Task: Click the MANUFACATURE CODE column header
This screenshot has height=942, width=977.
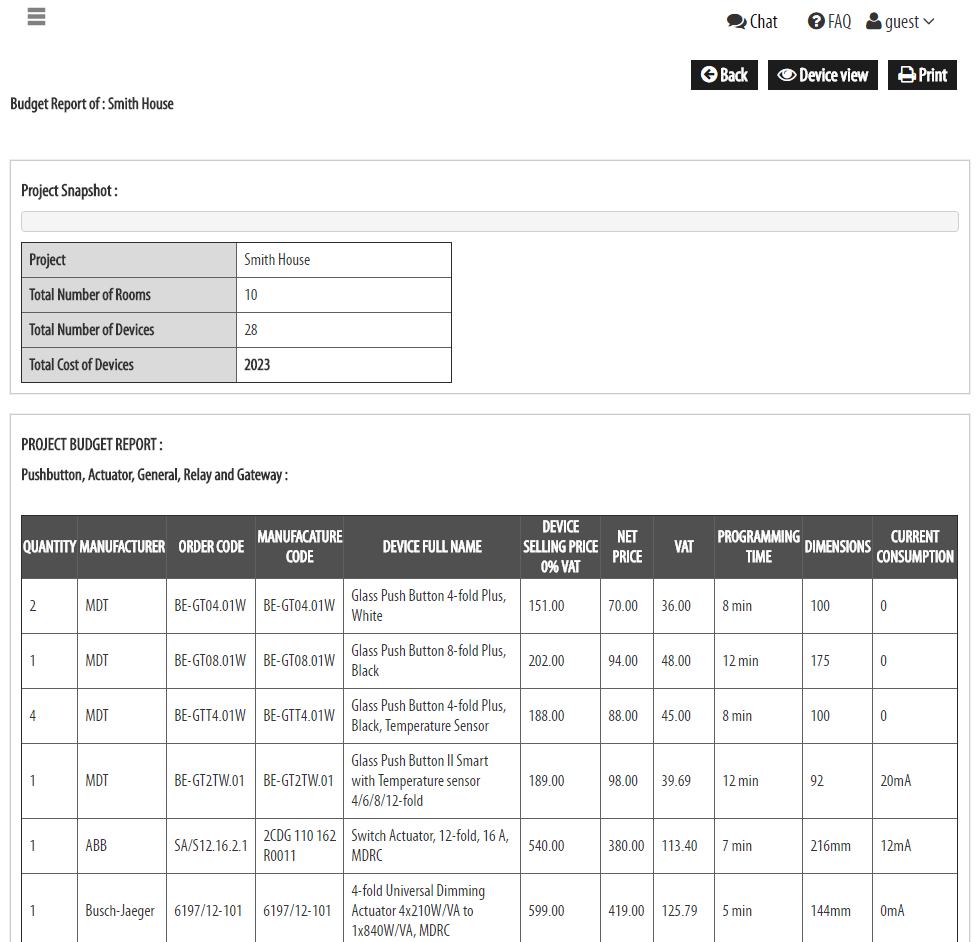Action: 300,547
